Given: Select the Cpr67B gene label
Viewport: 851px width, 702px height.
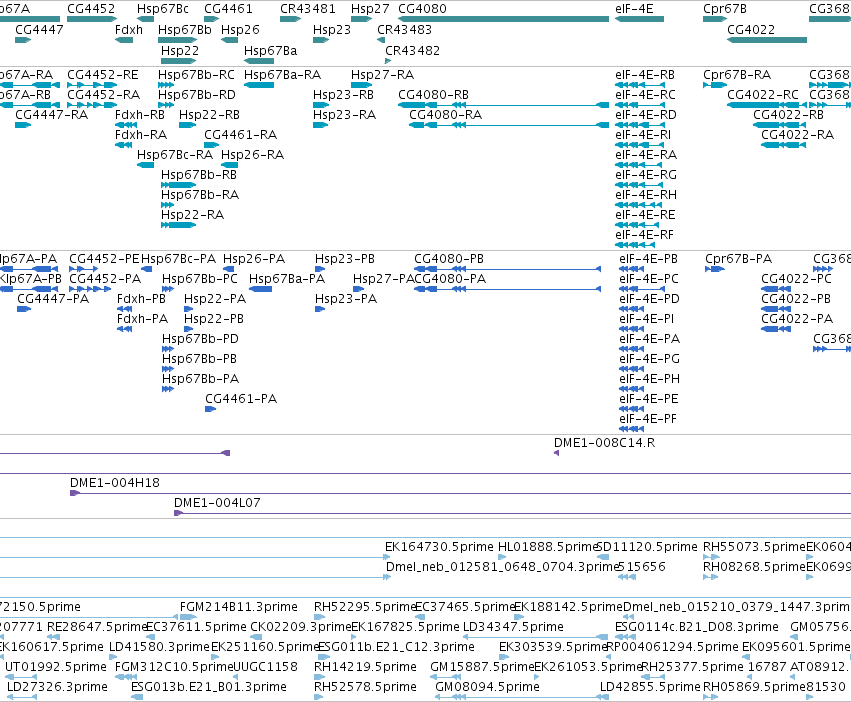Looking at the screenshot, I should pos(725,9).
